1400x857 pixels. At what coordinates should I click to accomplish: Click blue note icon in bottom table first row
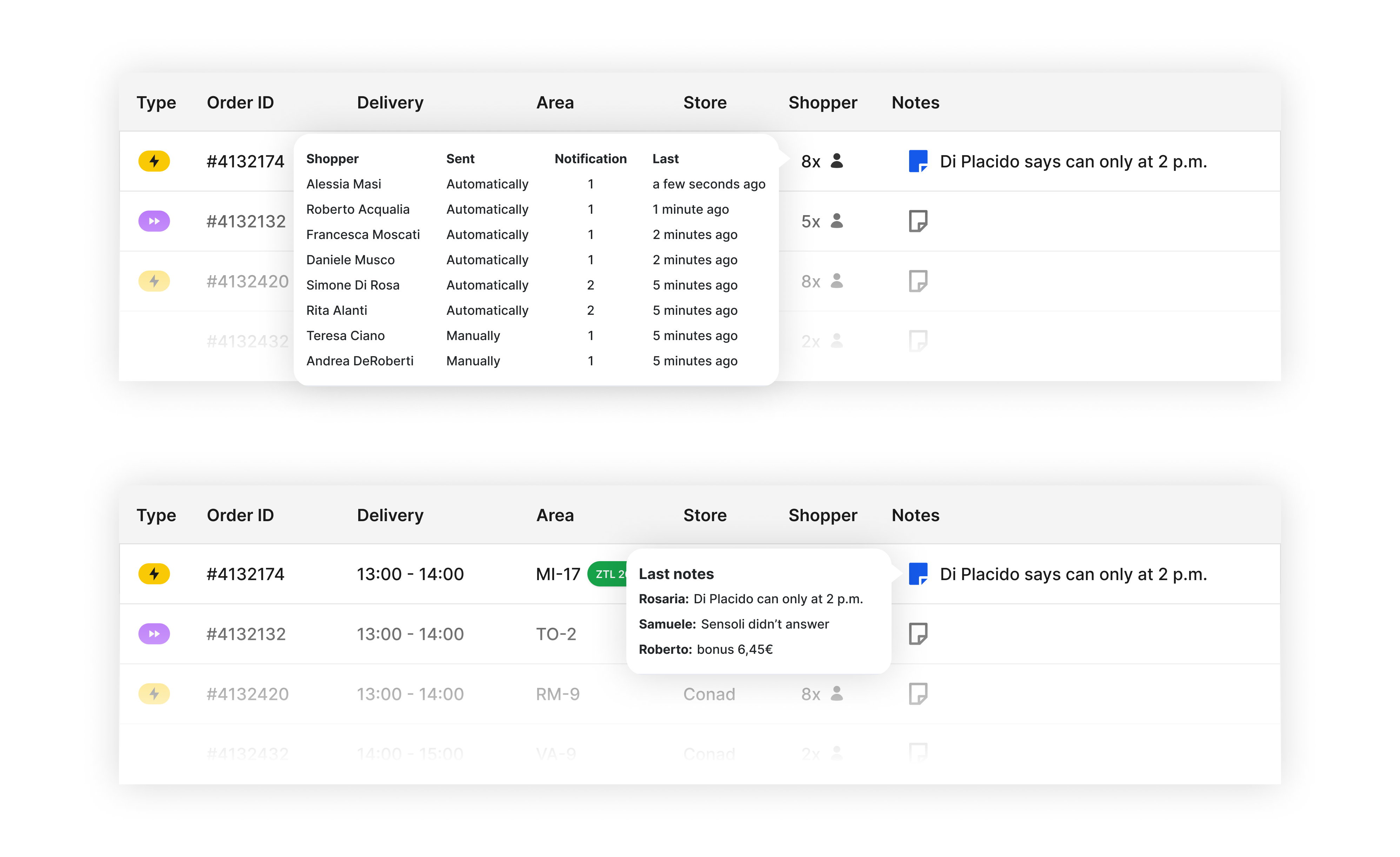tap(918, 574)
